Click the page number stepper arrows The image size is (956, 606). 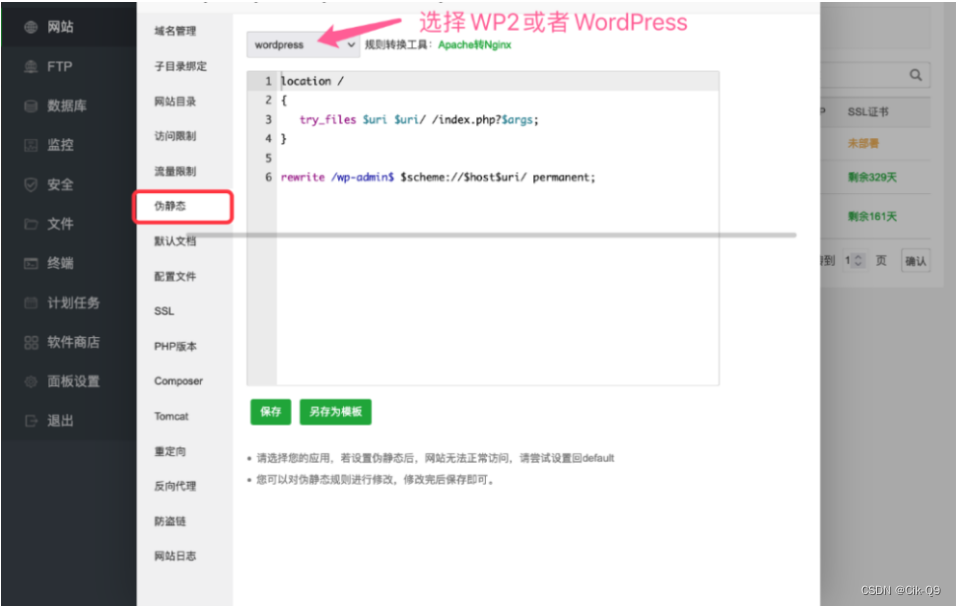tap(858, 260)
